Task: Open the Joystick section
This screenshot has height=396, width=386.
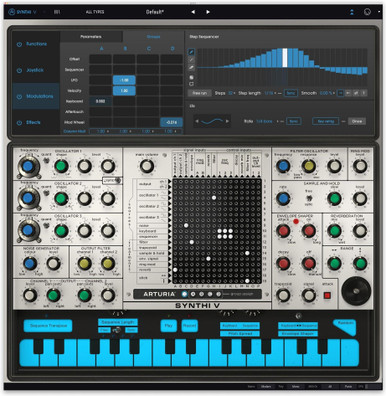Action: click(35, 70)
